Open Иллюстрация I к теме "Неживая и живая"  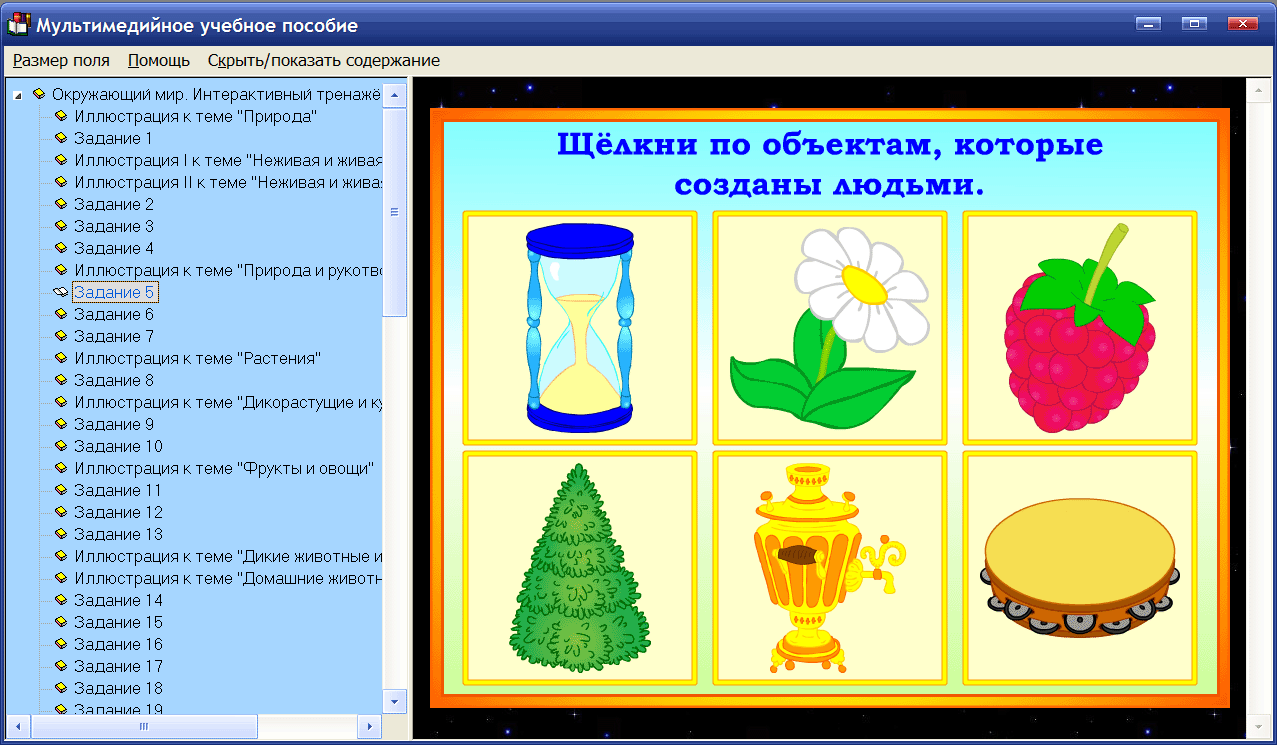228,160
